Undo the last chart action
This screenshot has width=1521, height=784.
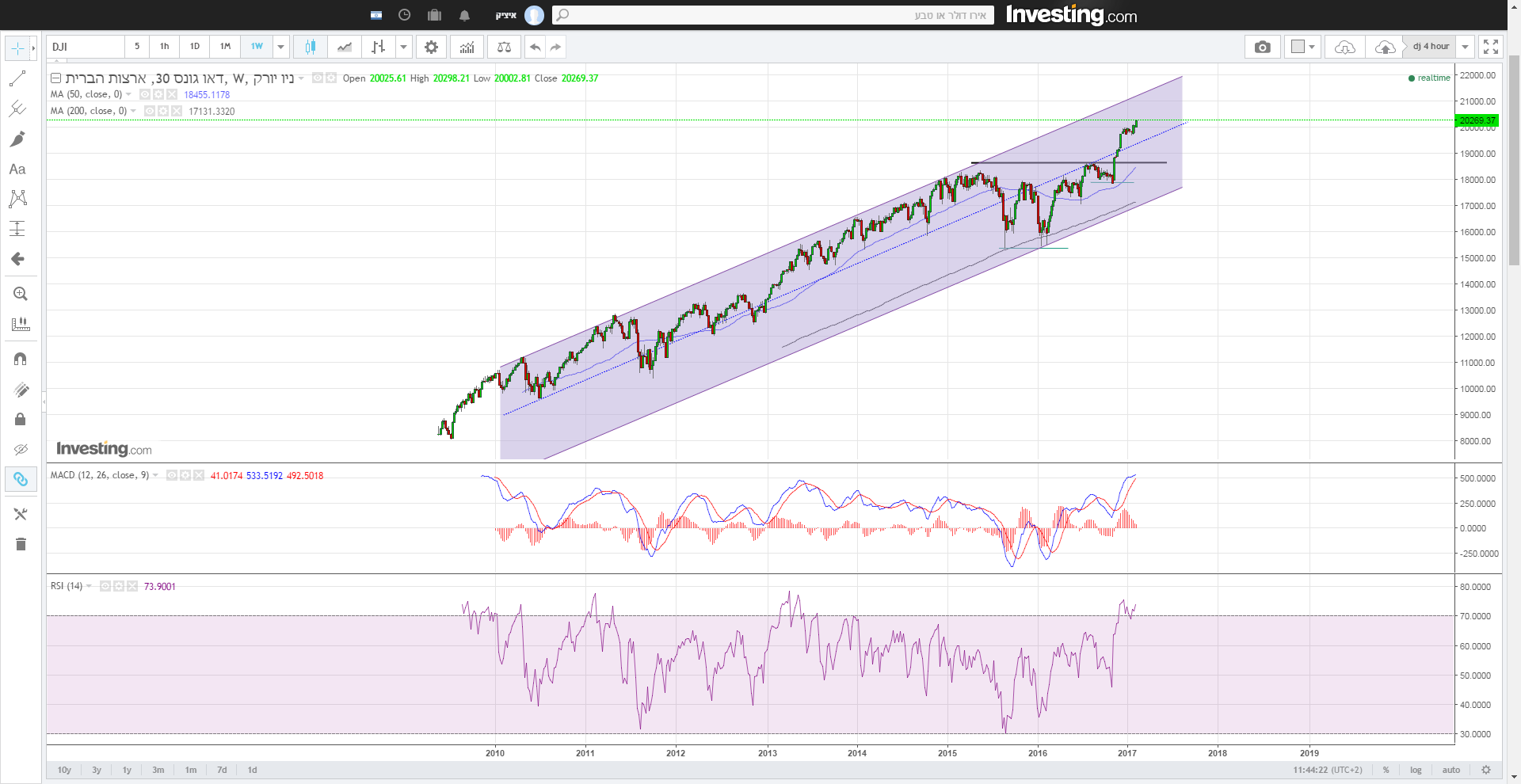(x=536, y=47)
